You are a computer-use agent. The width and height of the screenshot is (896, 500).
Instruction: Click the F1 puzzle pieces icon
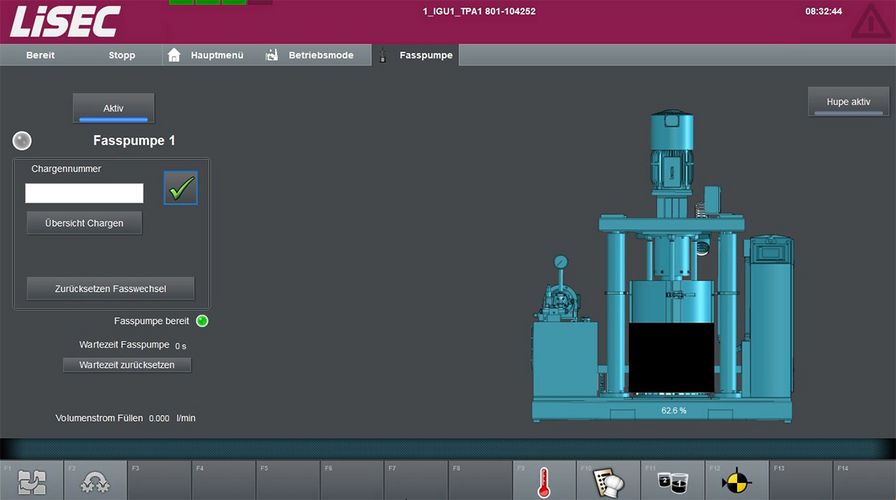point(32,481)
